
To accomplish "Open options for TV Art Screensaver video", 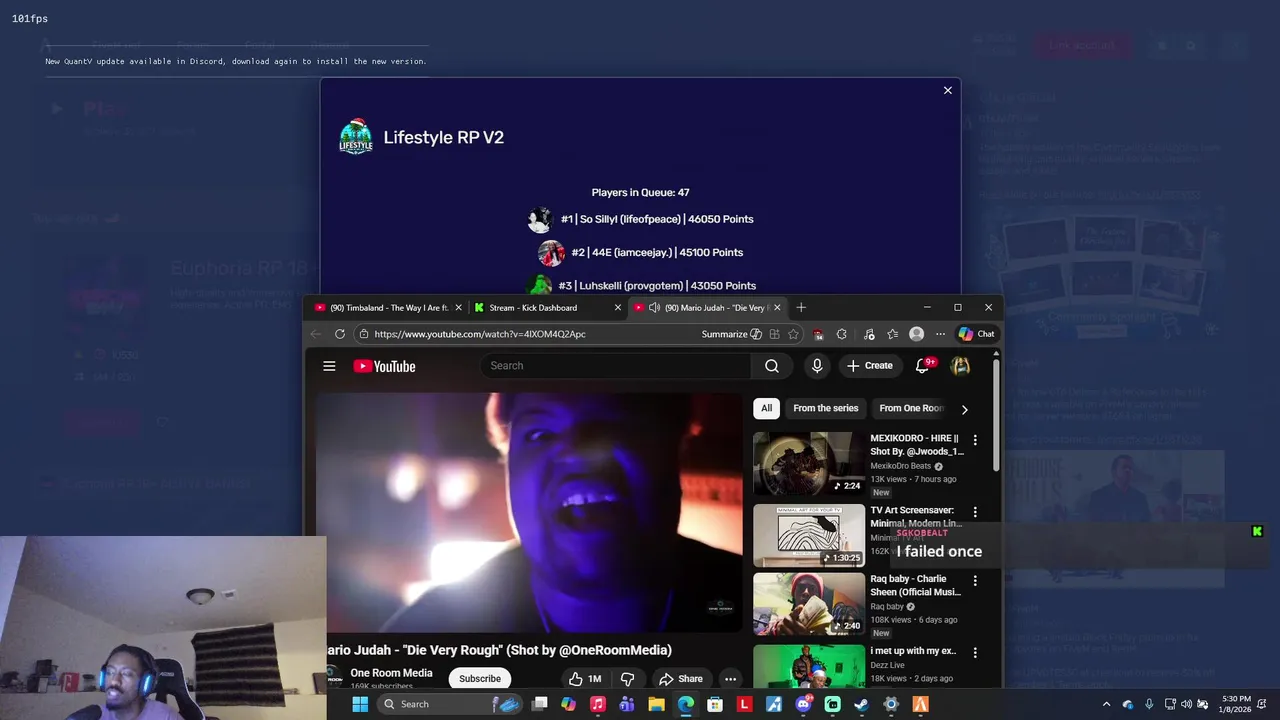I will [x=975, y=512].
